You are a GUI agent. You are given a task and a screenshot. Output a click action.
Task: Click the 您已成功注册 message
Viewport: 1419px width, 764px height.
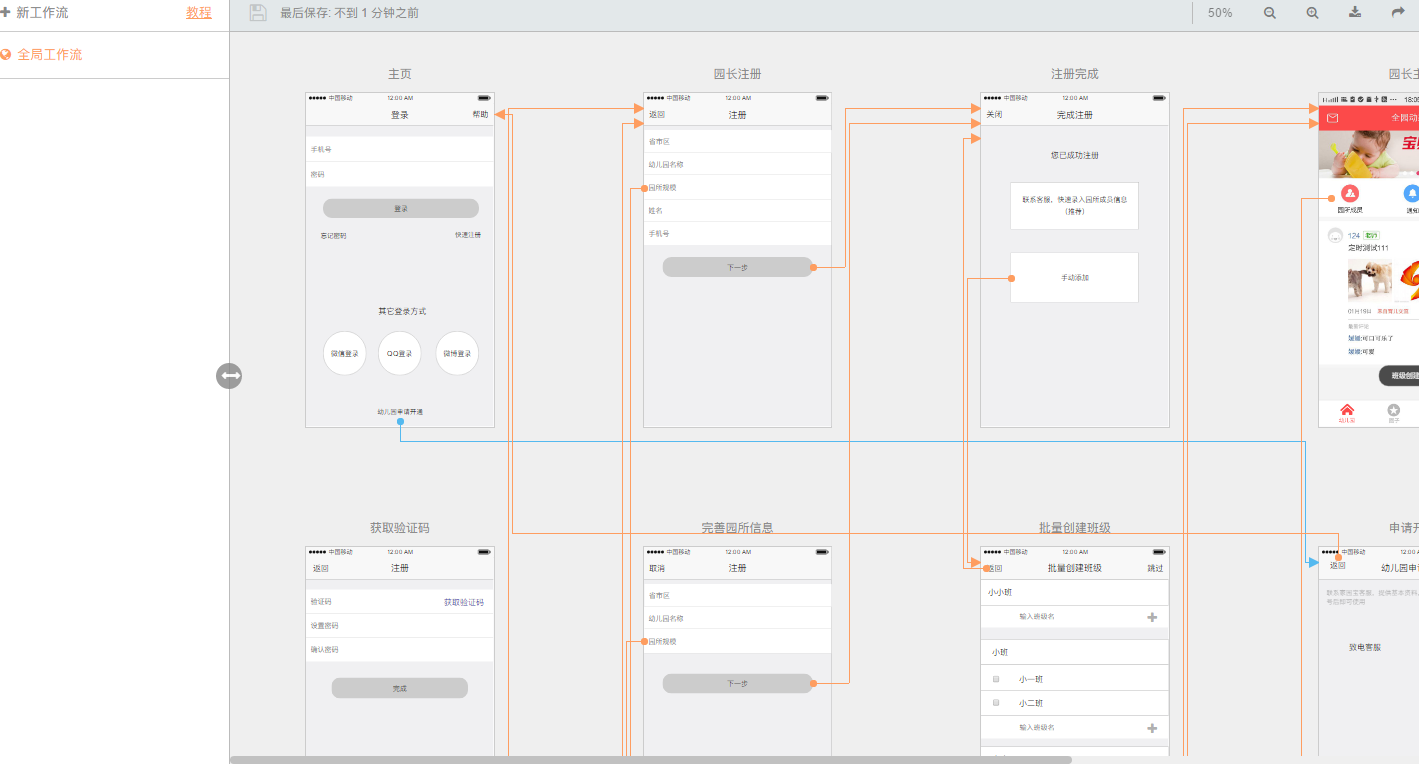1074,155
